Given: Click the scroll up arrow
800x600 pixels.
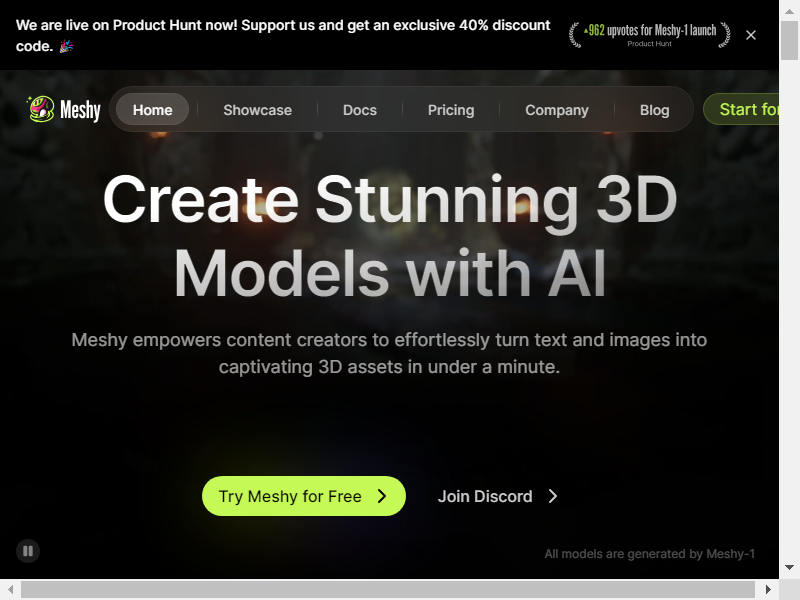Looking at the screenshot, I should (789, 10).
